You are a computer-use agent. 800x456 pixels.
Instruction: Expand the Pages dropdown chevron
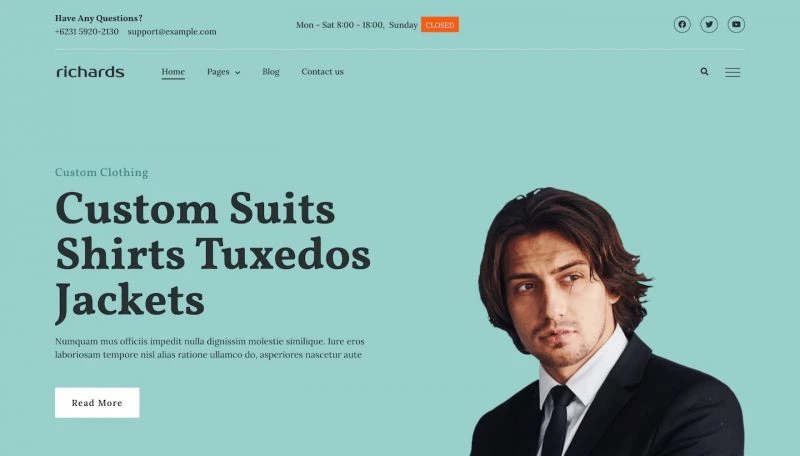coord(237,73)
